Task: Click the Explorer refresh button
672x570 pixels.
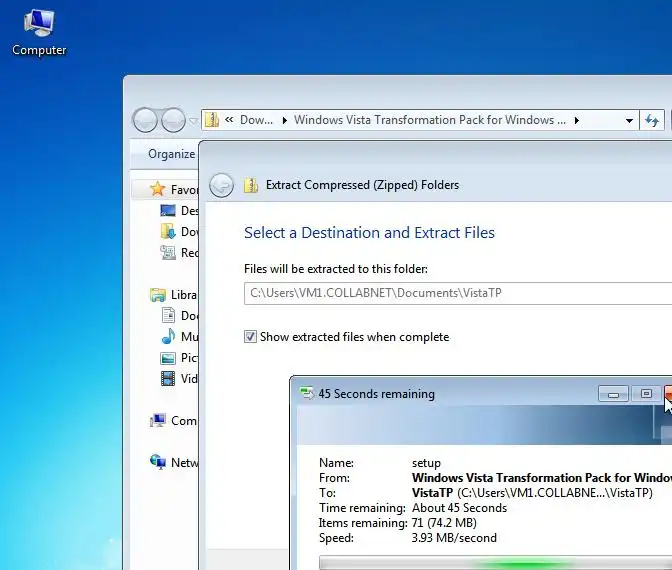Action: pos(652,120)
